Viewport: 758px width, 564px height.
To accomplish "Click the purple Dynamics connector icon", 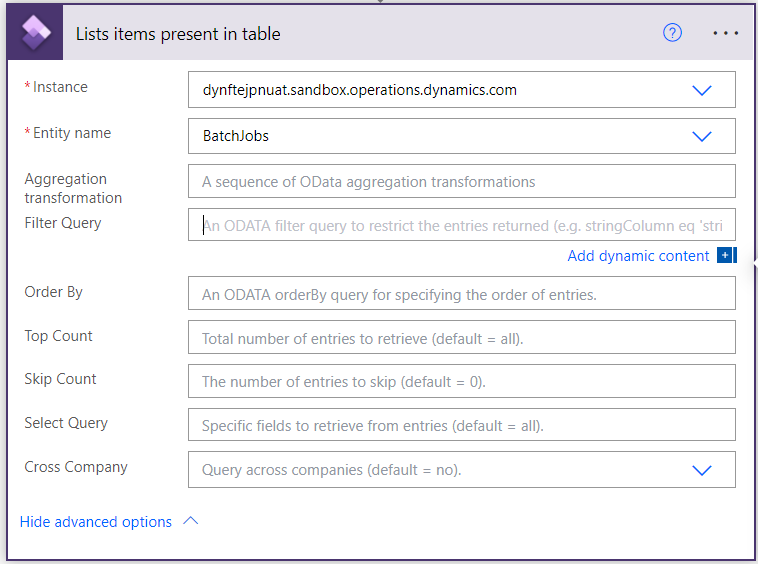I will click(x=35, y=32).
